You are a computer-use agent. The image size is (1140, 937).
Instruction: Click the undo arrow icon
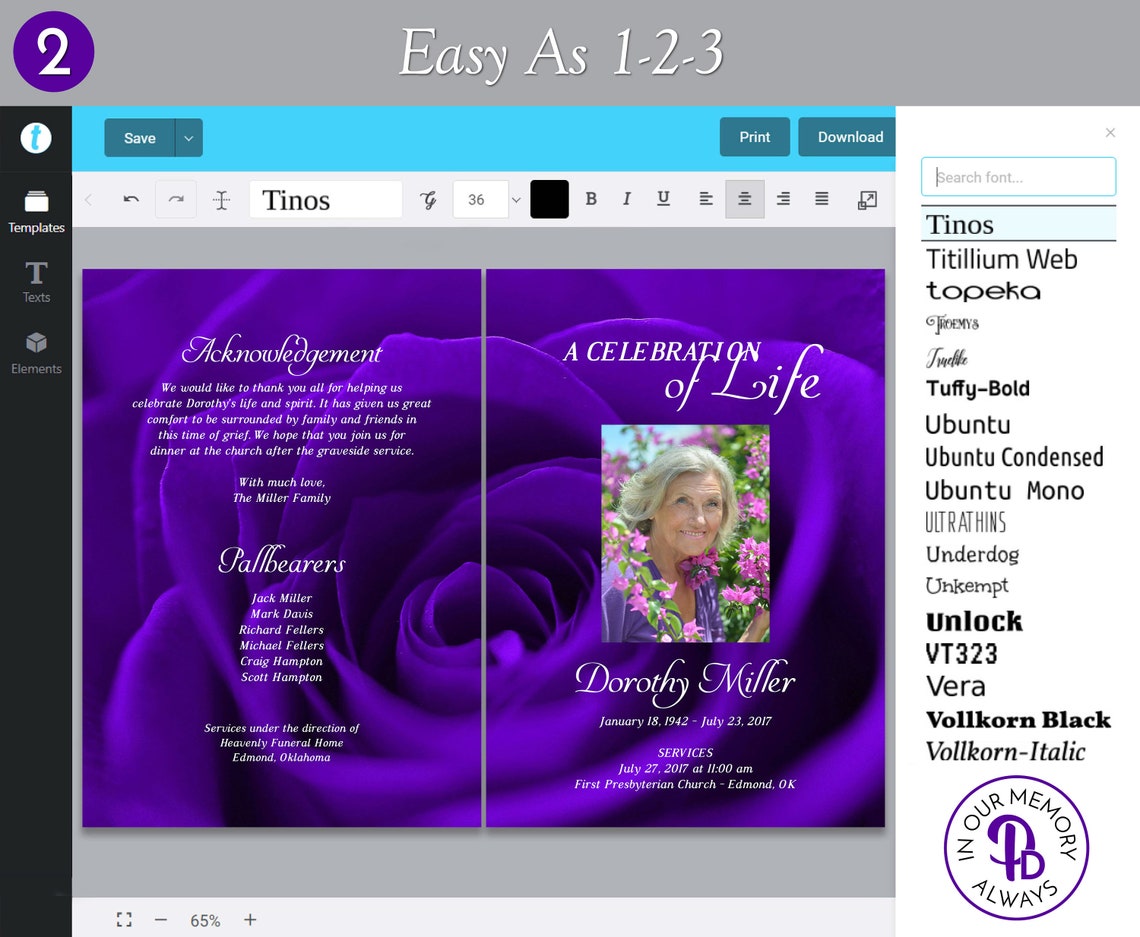point(131,199)
